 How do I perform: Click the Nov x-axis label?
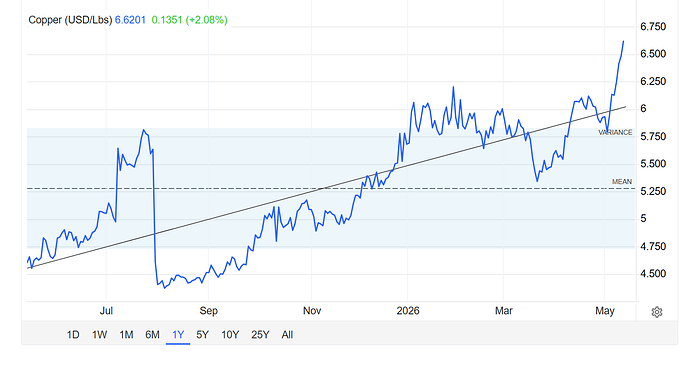312,311
